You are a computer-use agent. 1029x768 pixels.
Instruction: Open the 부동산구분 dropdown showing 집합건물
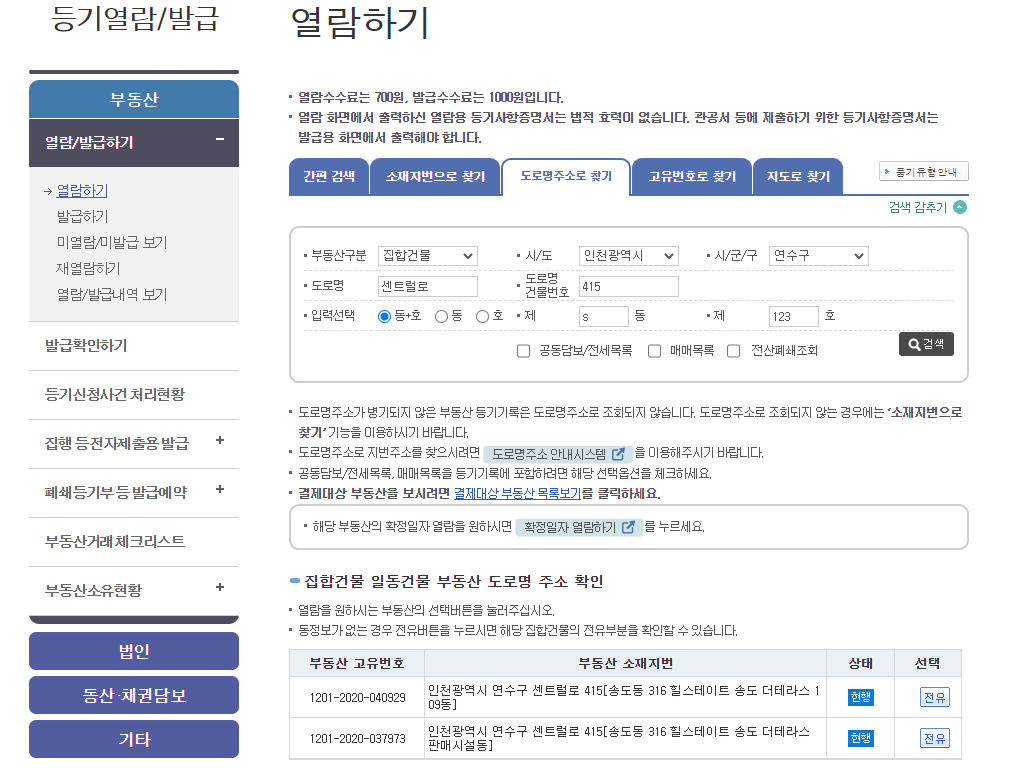[428, 255]
